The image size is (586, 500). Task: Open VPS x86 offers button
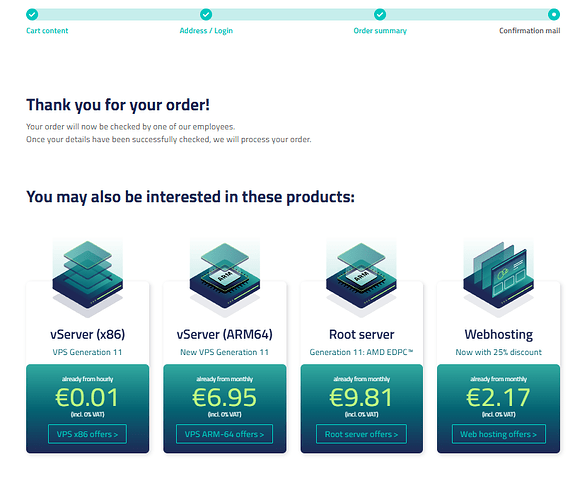tap(87, 434)
